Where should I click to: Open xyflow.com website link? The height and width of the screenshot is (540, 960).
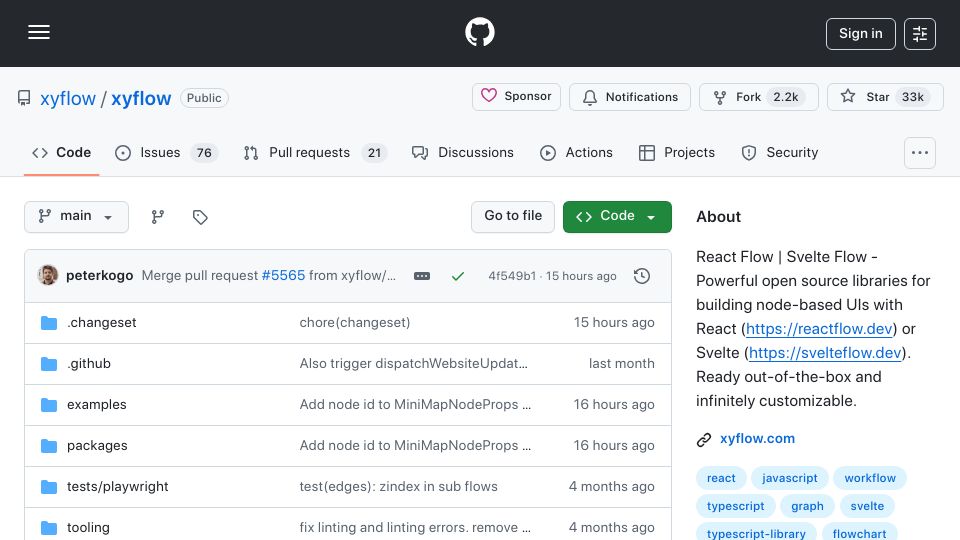tap(757, 438)
